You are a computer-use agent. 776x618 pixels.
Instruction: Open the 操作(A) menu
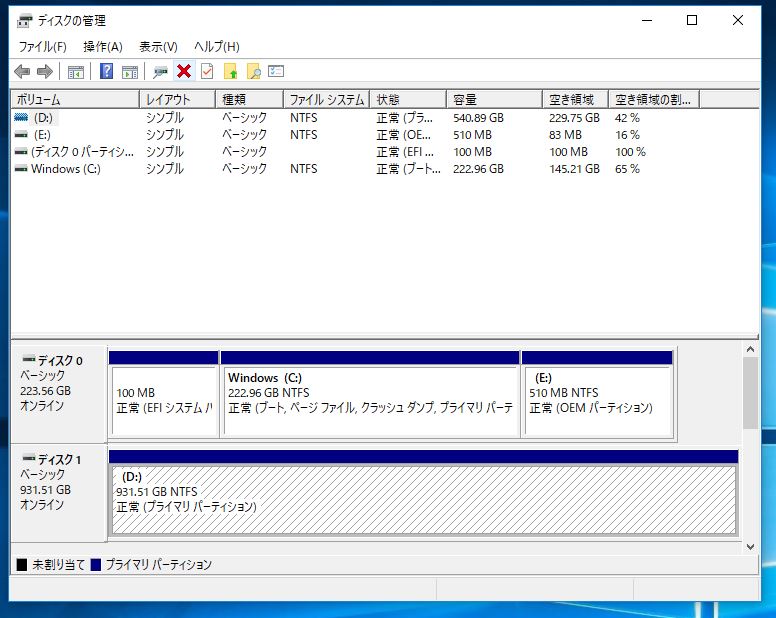tap(102, 46)
